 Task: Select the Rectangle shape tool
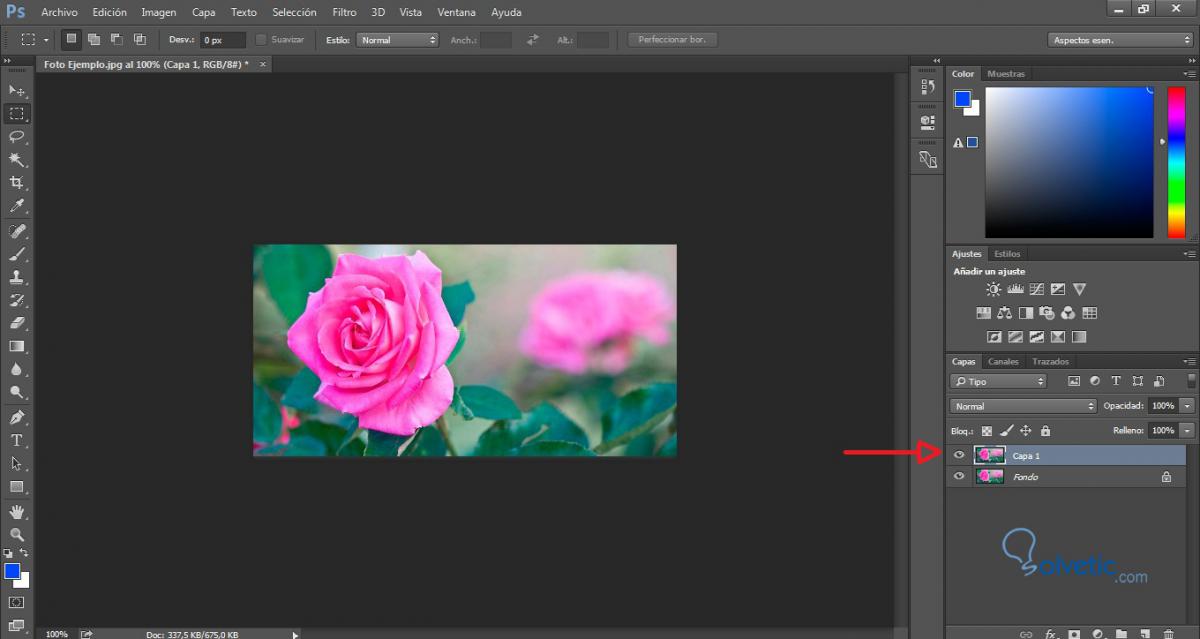click(x=17, y=486)
